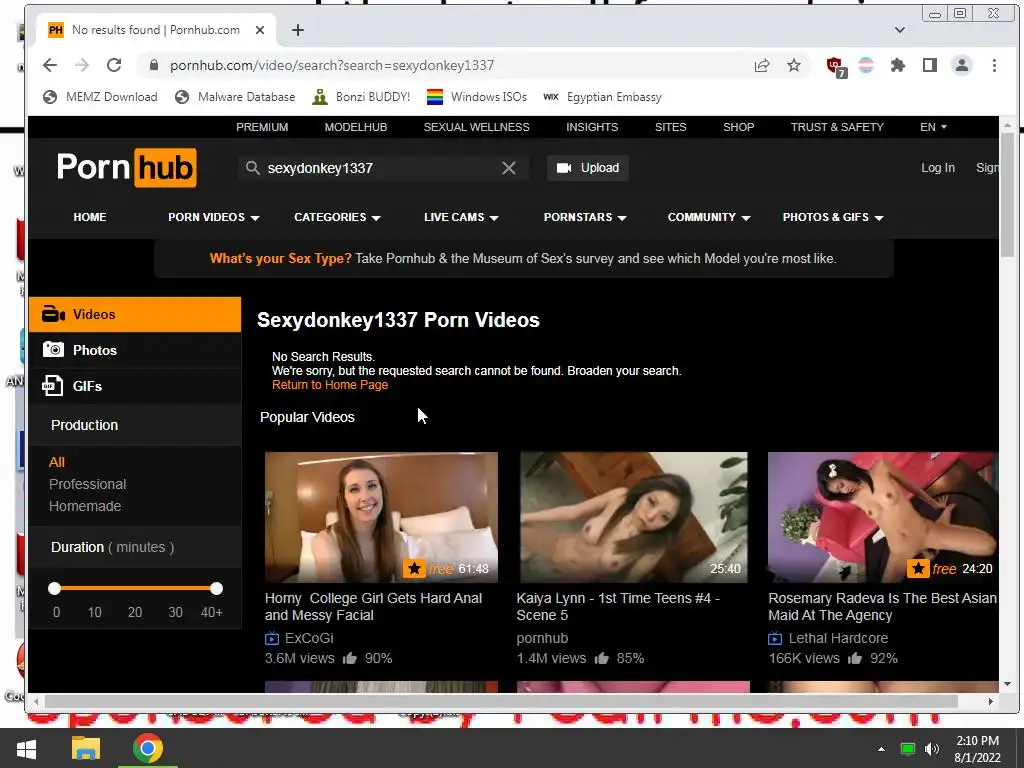Click the striped round extension icon

(x=866, y=65)
